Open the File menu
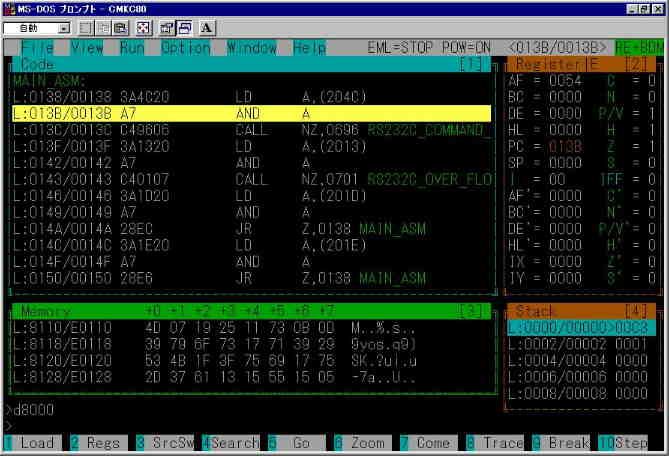Screen dimensions: 669x456 (x=37, y=48)
